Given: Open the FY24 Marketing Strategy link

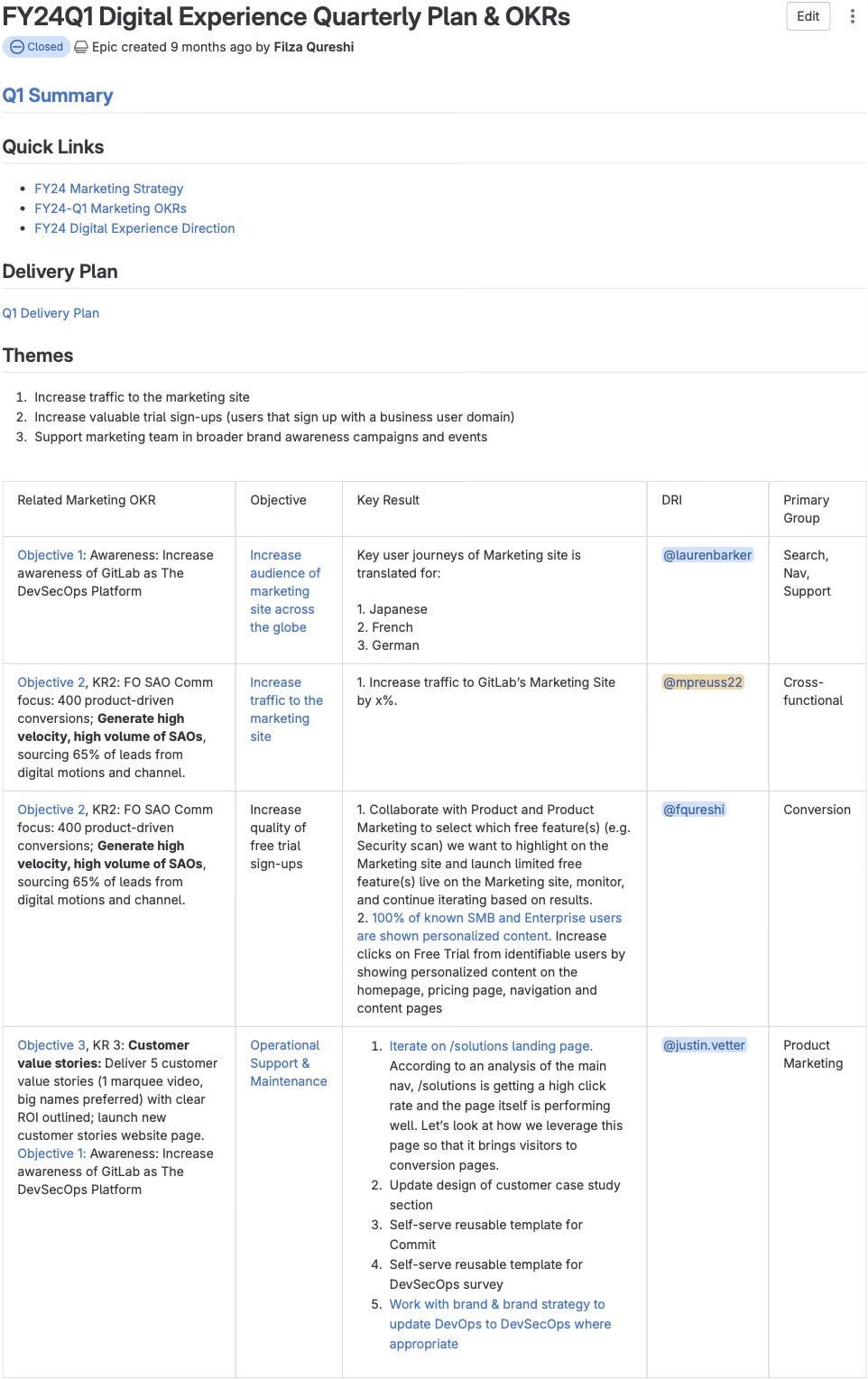Looking at the screenshot, I should 108,189.
